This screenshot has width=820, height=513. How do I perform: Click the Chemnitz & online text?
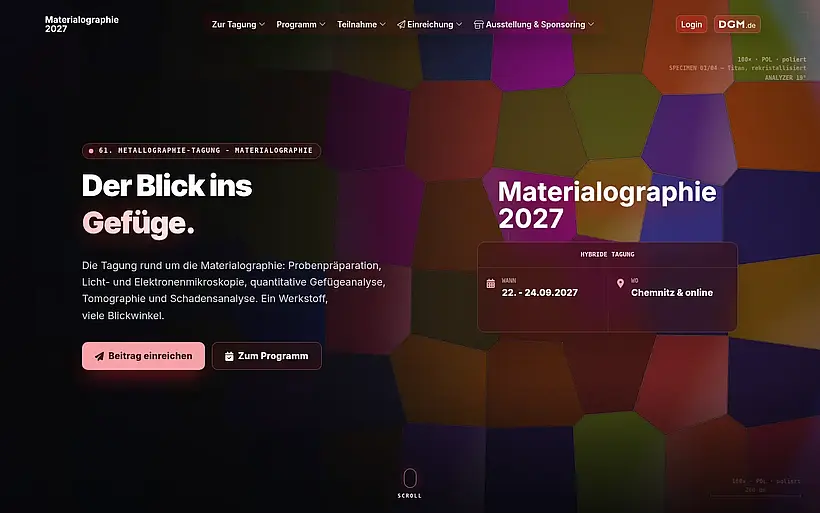(x=672, y=293)
